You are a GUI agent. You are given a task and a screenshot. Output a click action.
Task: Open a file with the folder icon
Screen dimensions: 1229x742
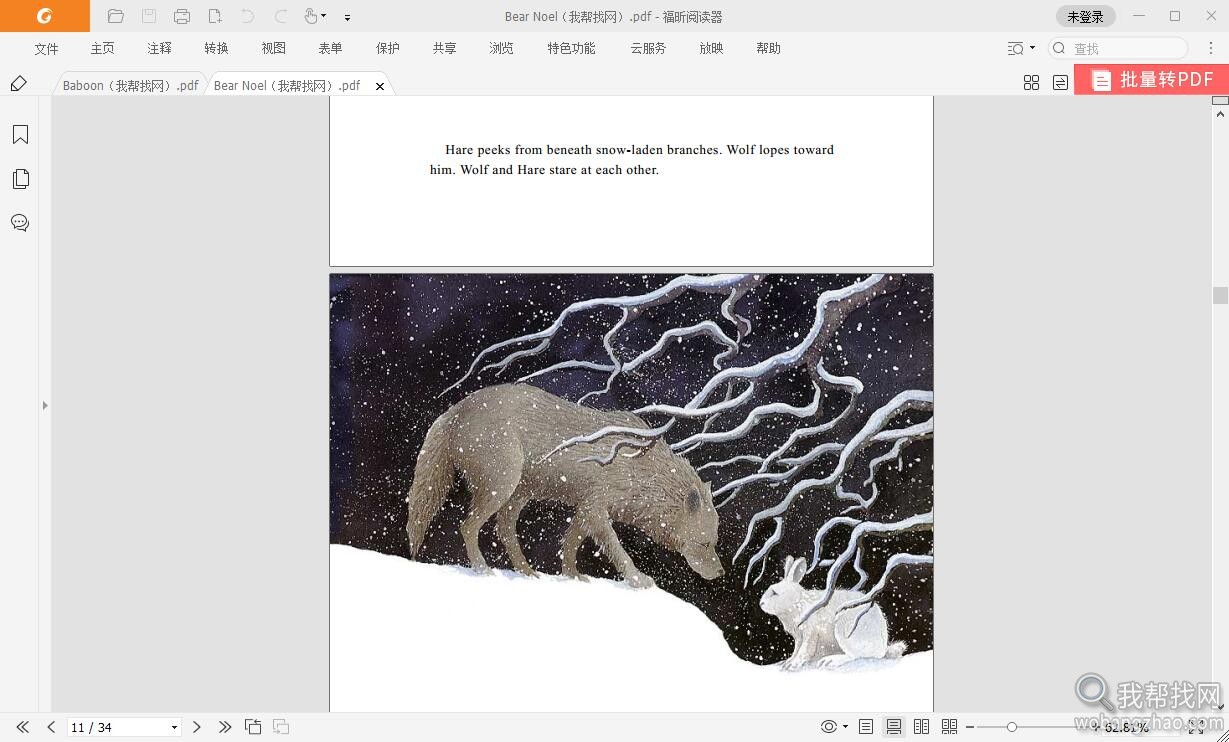coord(116,16)
